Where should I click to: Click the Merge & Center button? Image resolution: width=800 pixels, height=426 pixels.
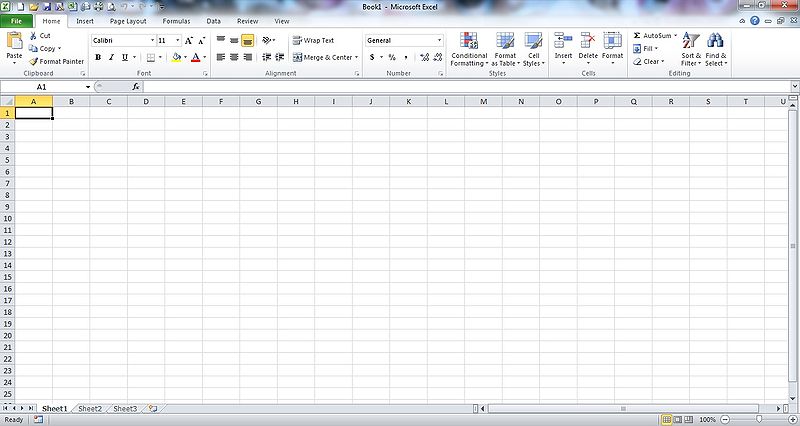[323, 58]
